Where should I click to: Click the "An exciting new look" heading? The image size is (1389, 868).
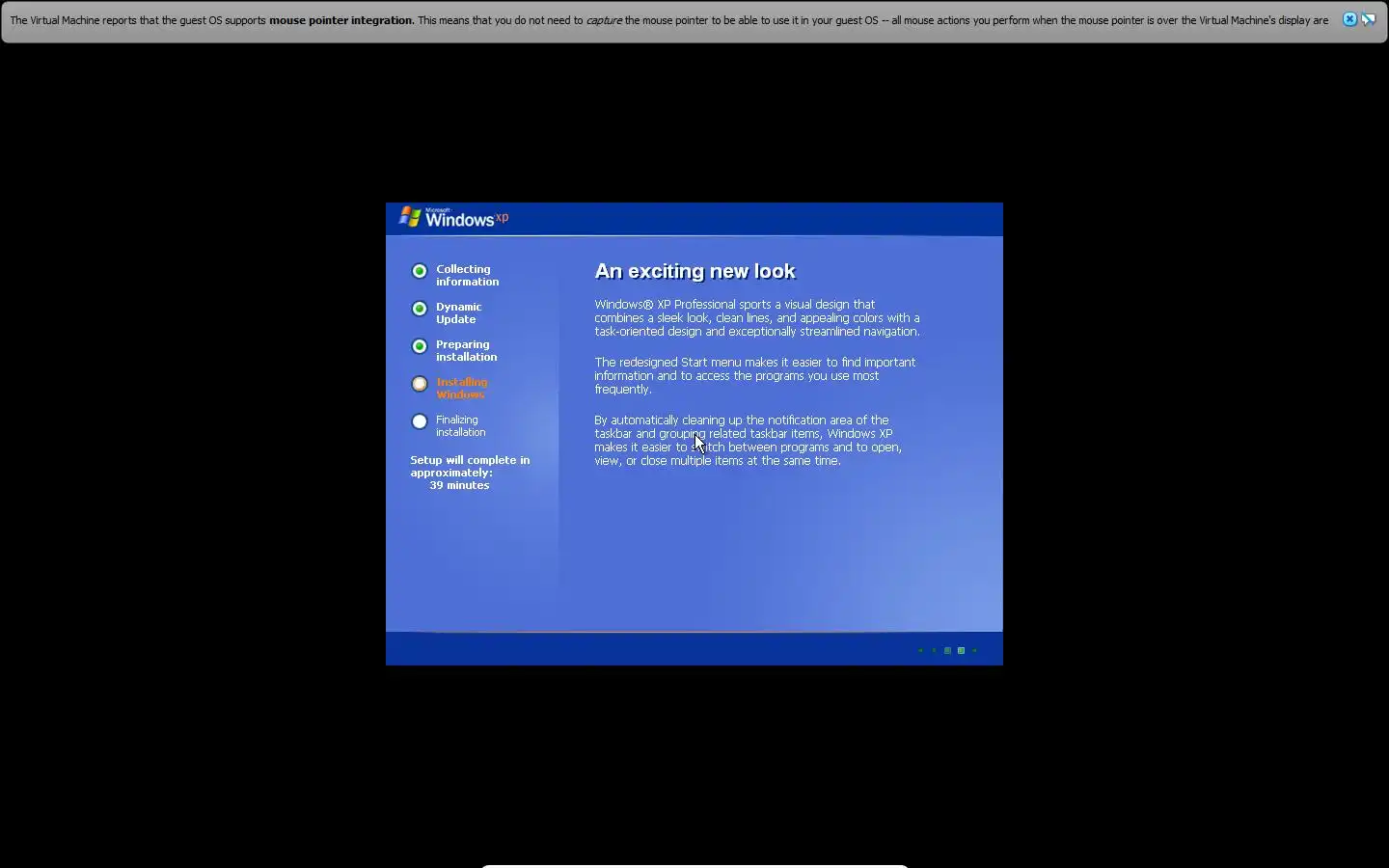[695, 271]
